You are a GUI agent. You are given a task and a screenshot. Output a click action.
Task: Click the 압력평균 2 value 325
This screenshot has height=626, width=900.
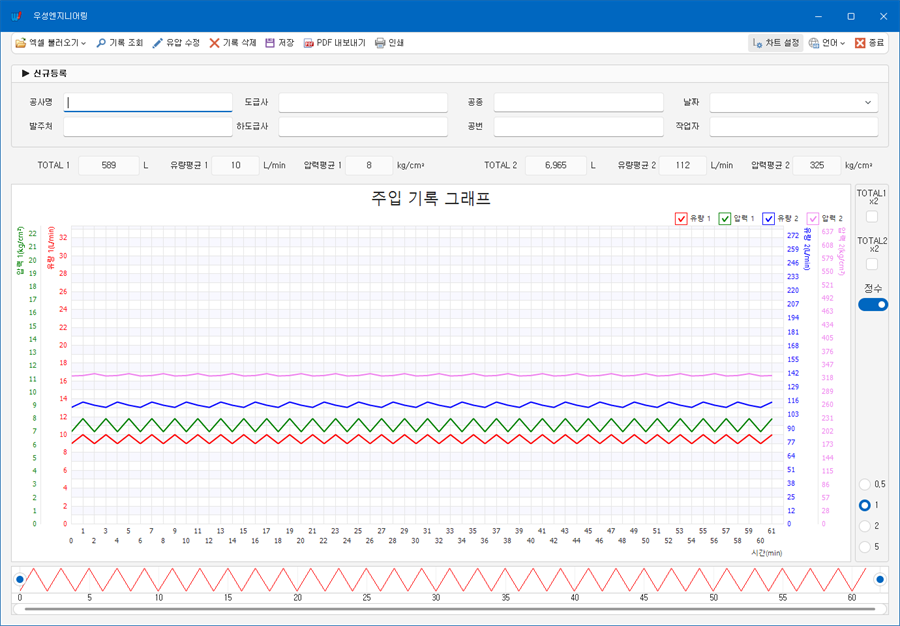(x=817, y=165)
